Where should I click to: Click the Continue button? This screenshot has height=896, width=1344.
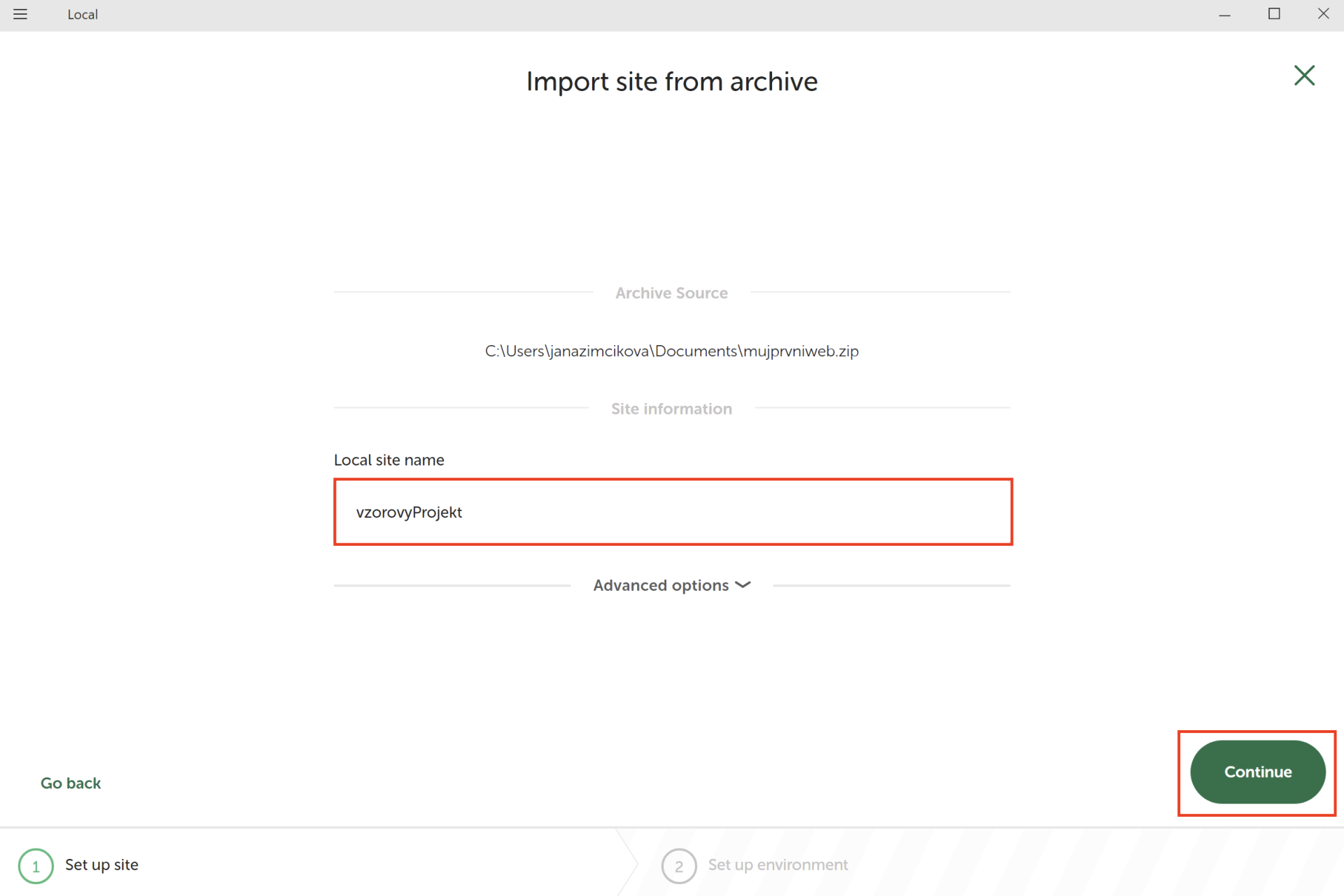(1257, 771)
